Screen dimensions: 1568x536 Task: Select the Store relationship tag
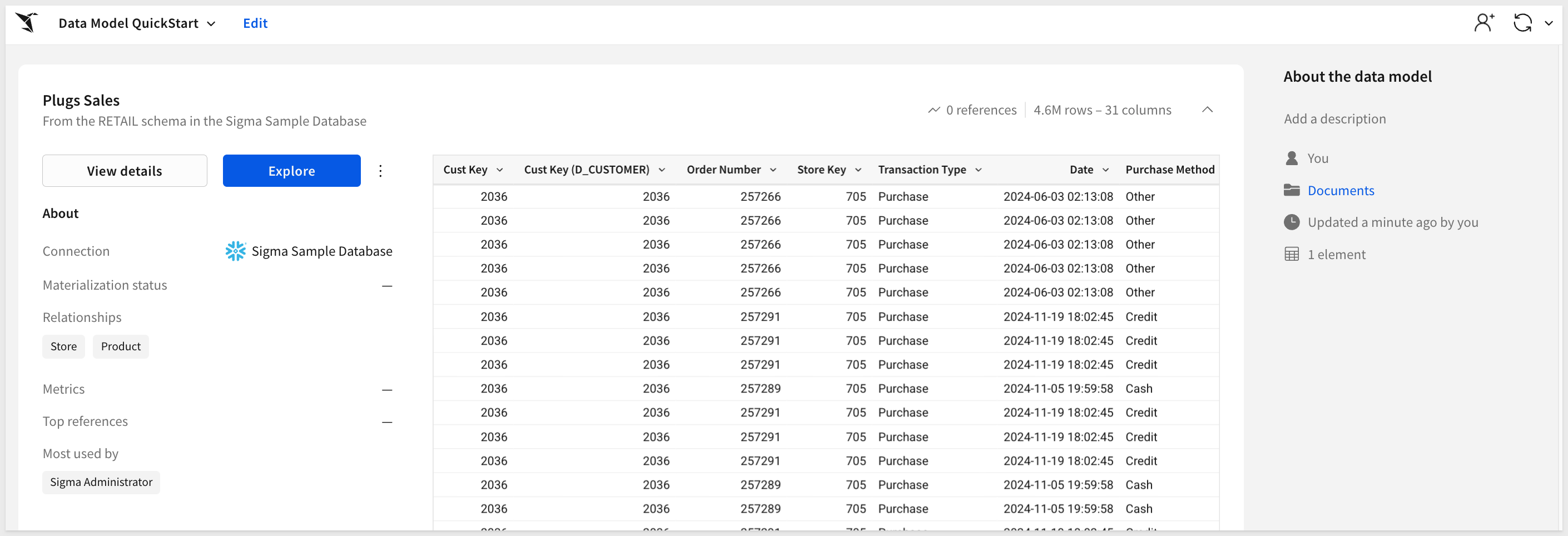63,347
